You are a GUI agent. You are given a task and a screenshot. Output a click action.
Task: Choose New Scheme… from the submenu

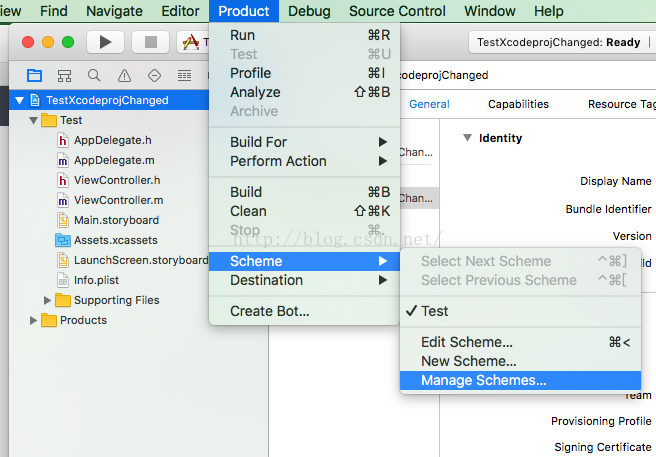point(520,361)
